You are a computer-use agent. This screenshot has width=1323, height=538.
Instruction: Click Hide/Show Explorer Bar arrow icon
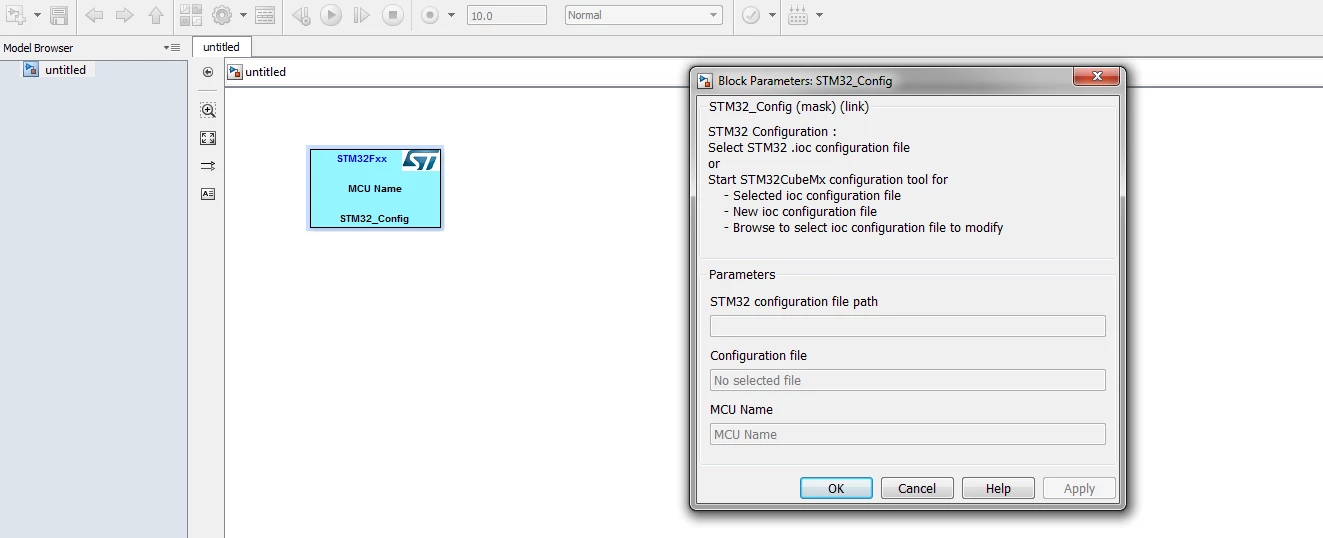click(x=208, y=72)
